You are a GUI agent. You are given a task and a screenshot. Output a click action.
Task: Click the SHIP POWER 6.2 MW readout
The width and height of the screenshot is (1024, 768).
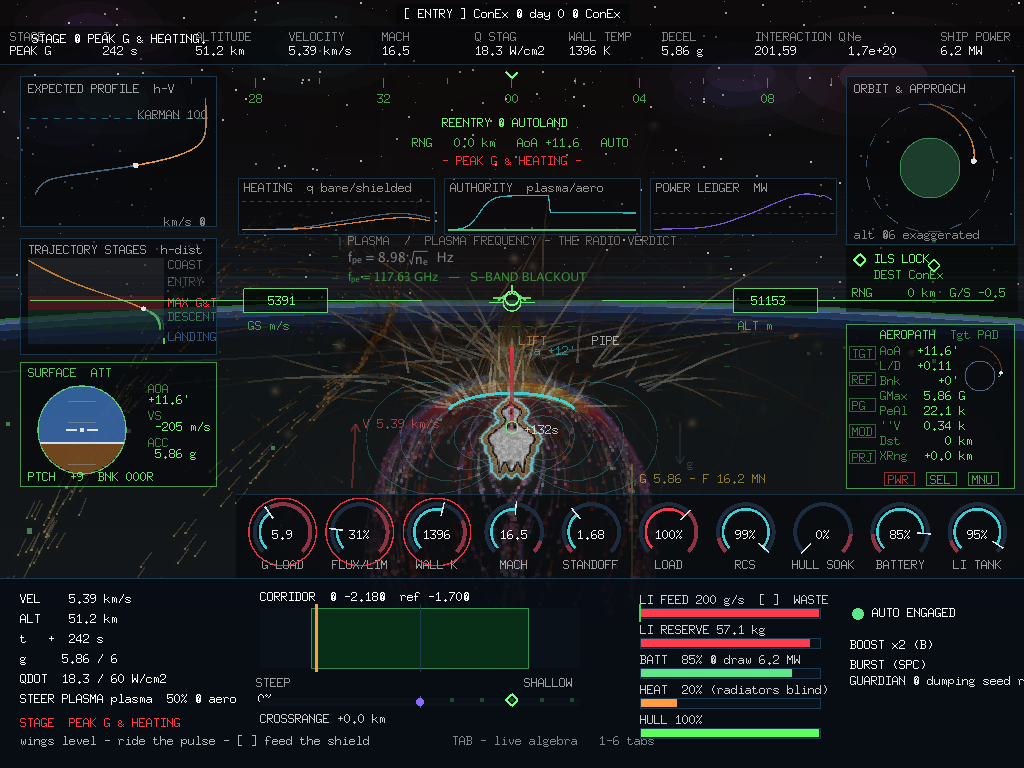[975, 44]
